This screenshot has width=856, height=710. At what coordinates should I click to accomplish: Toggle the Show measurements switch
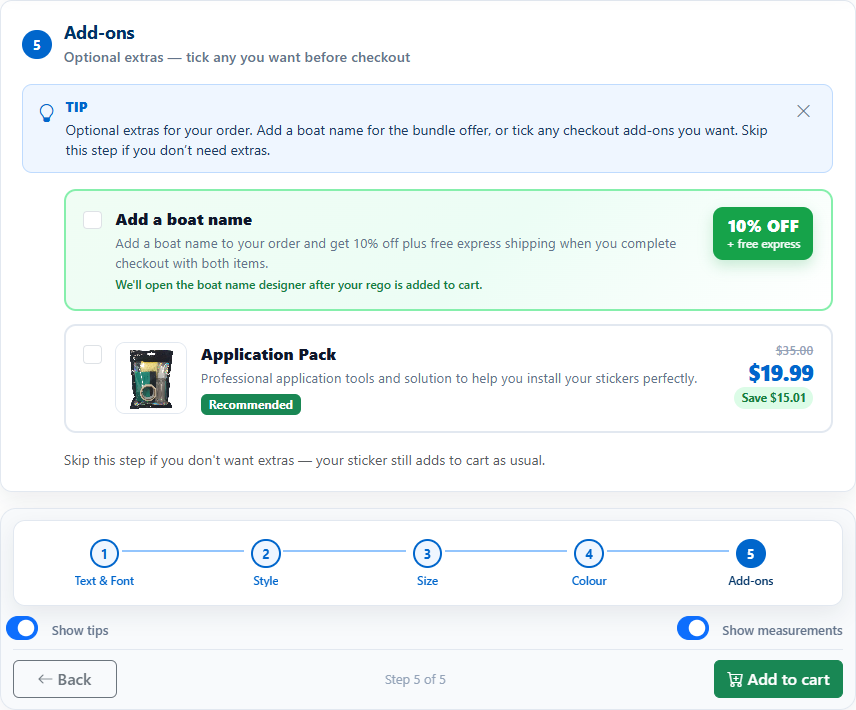[693, 628]
